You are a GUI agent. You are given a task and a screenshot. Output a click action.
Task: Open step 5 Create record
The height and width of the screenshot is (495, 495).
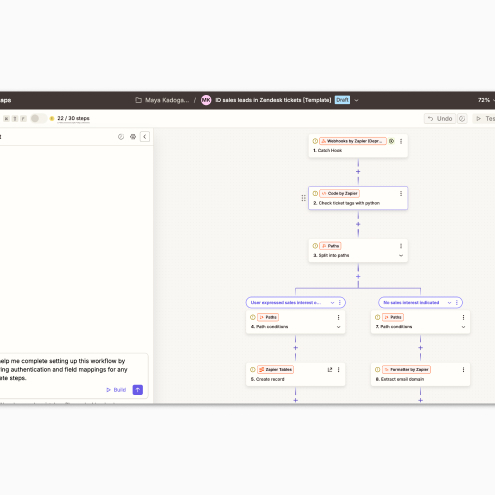[295, 374]
